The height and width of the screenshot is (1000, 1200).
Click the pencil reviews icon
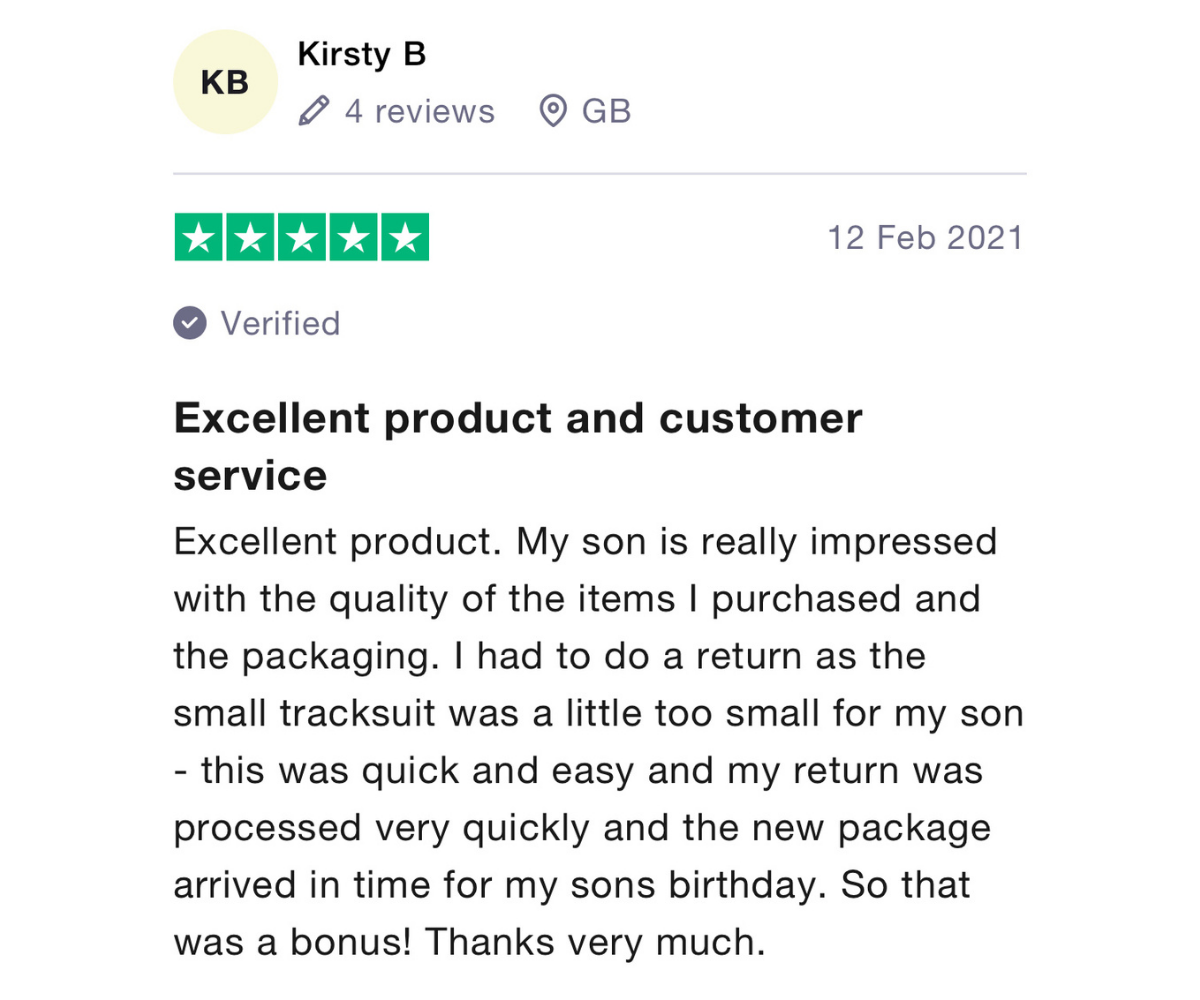tap(314, 111)
